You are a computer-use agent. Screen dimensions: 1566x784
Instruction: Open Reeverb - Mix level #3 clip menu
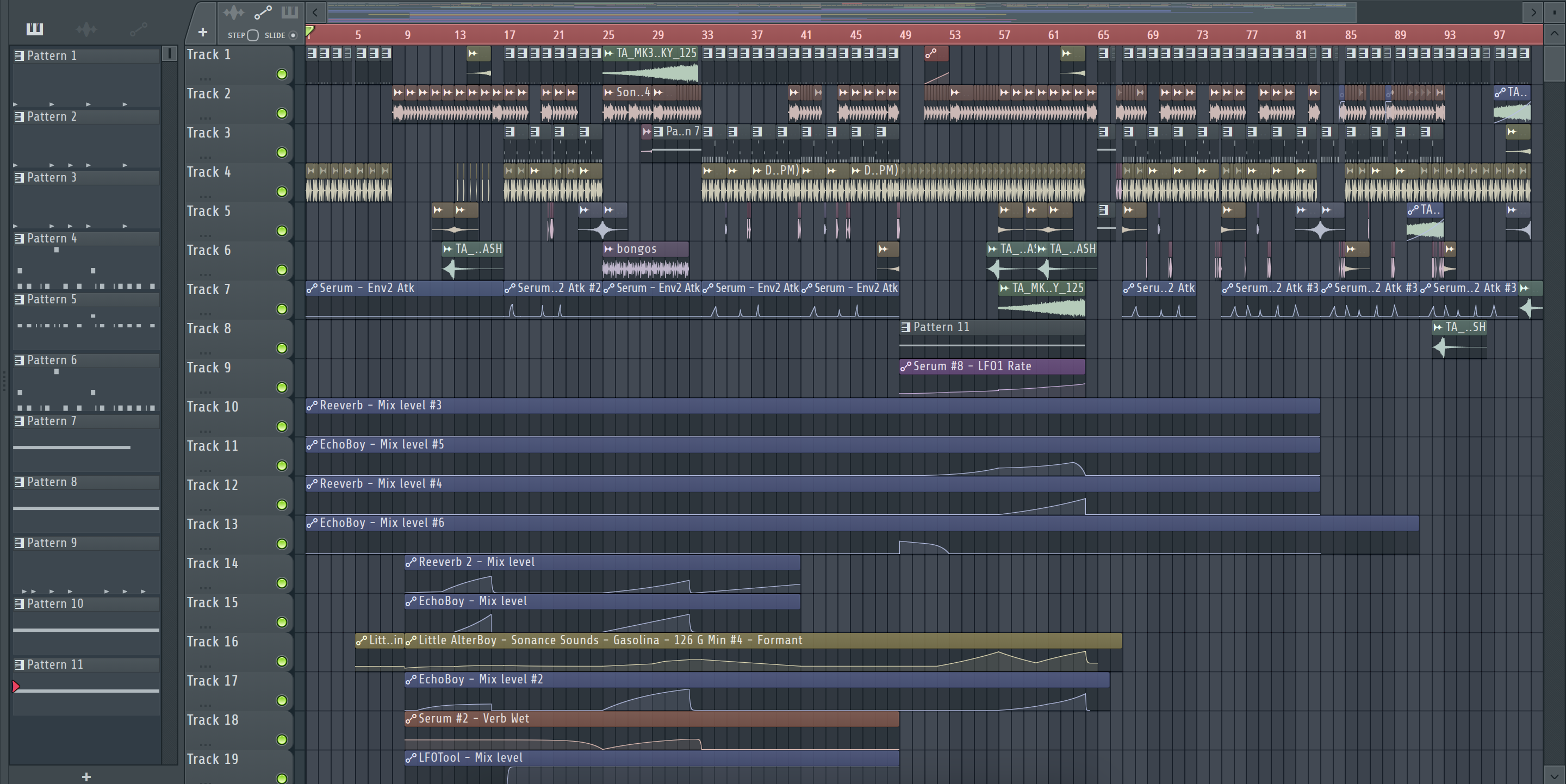[x=312, y=406]
